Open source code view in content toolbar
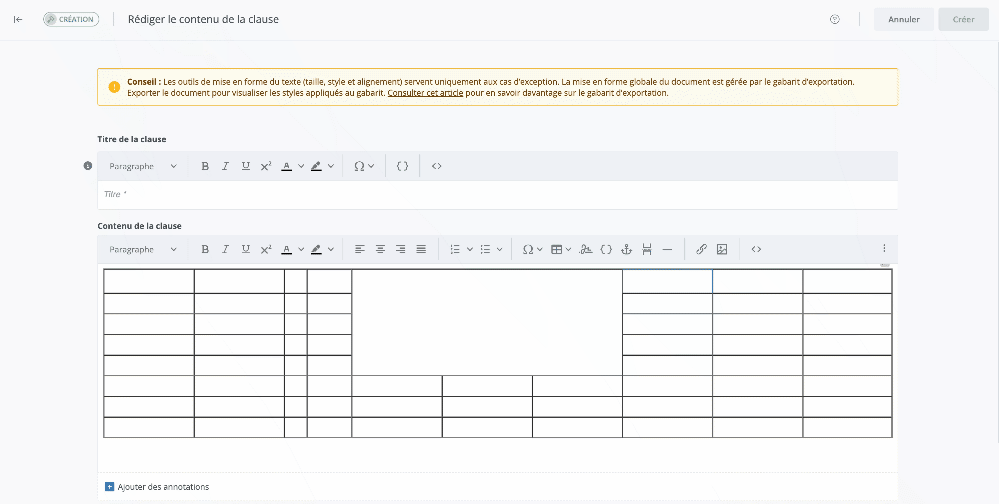 [756, 249]
